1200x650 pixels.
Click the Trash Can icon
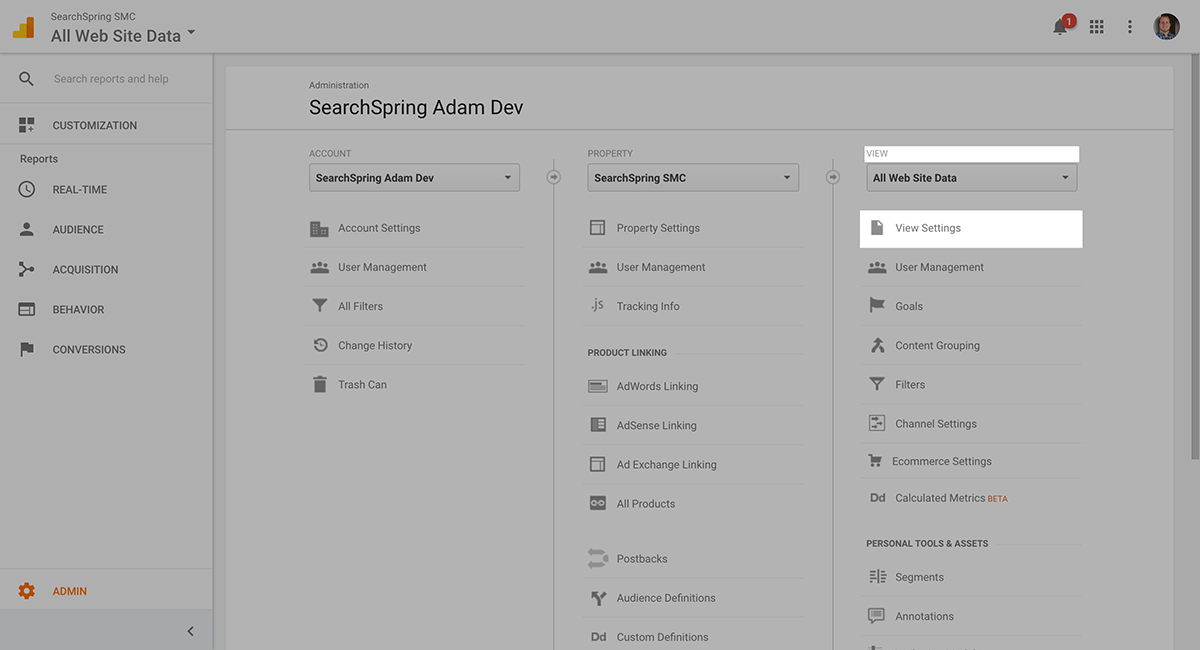[x=320, y=385]
